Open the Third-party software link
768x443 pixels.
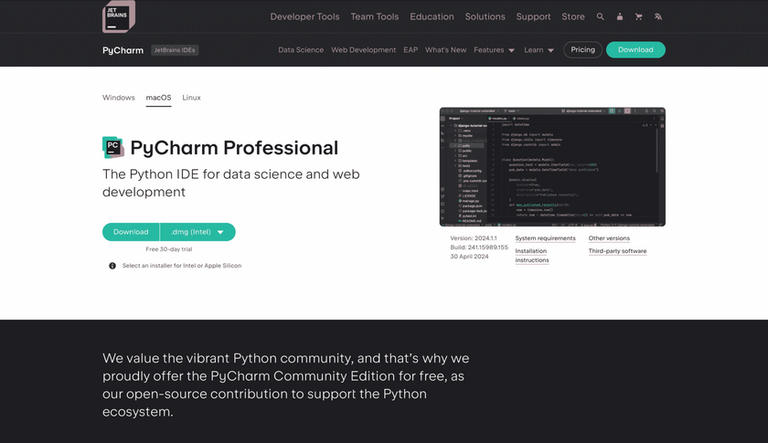point(617,251)
